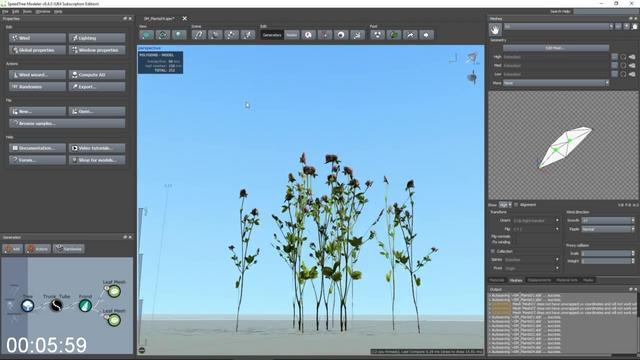Viewport: 640px width, 360px height.
Task: Click the fourth icon in the Scene toolbar group
Action: [x=247, y=35]
